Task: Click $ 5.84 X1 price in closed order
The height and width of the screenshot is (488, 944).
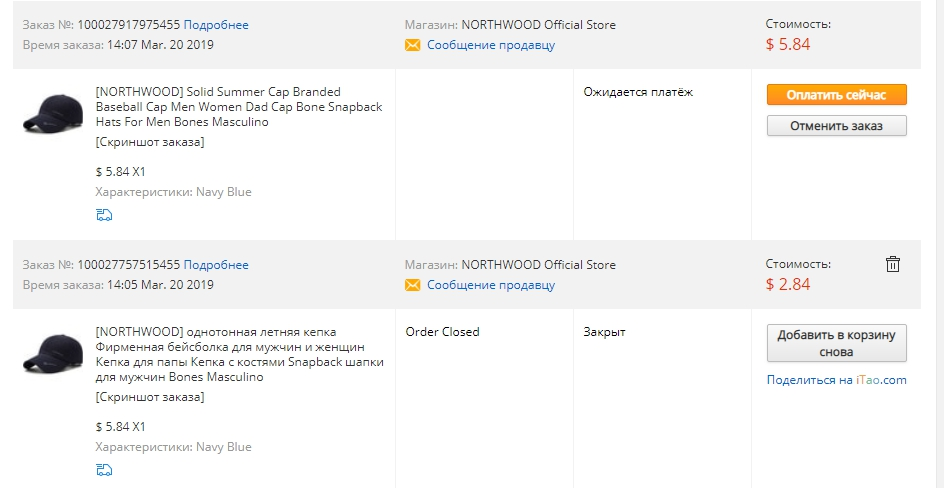Action: (x=120, y=427)
